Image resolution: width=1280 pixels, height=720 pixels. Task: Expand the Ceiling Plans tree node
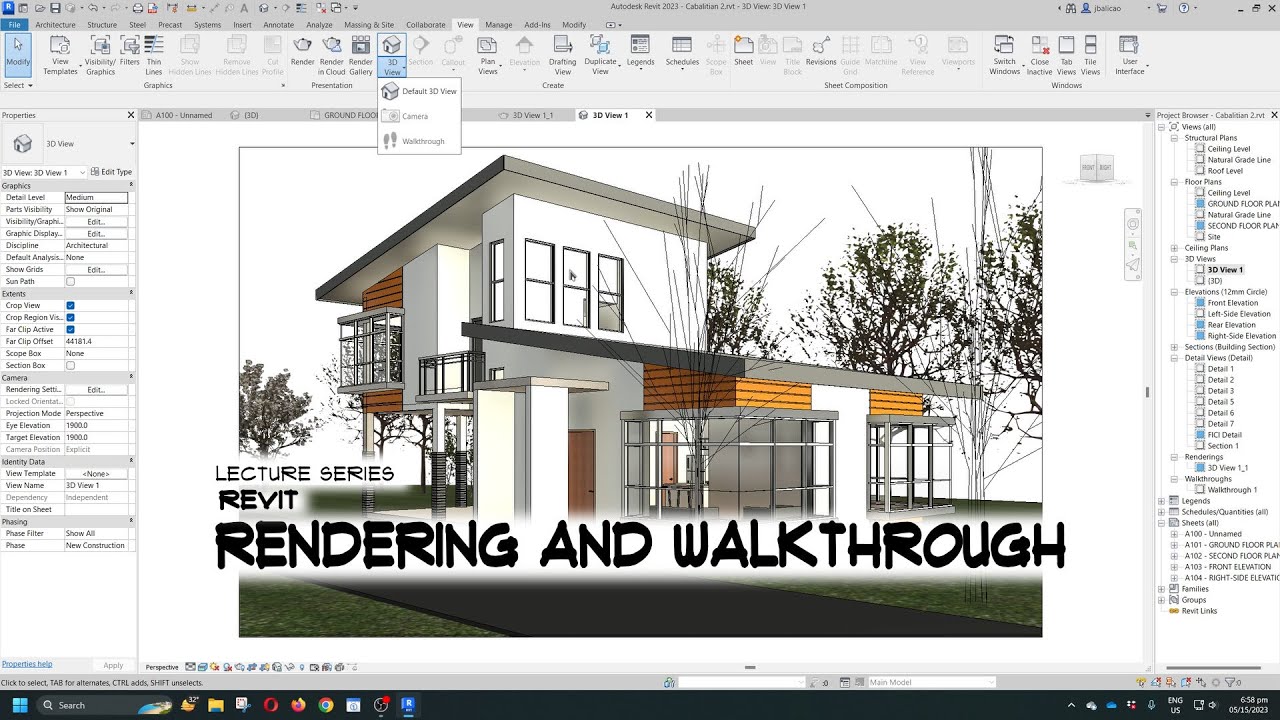tap(1173, 248)
